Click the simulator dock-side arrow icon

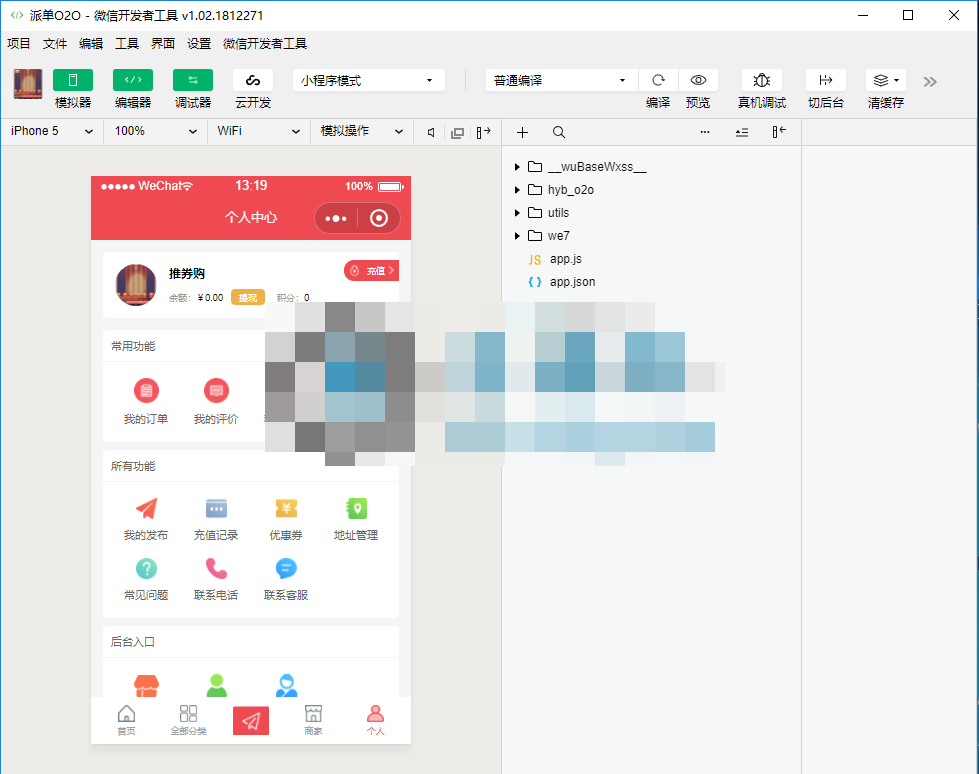point(483,132)
